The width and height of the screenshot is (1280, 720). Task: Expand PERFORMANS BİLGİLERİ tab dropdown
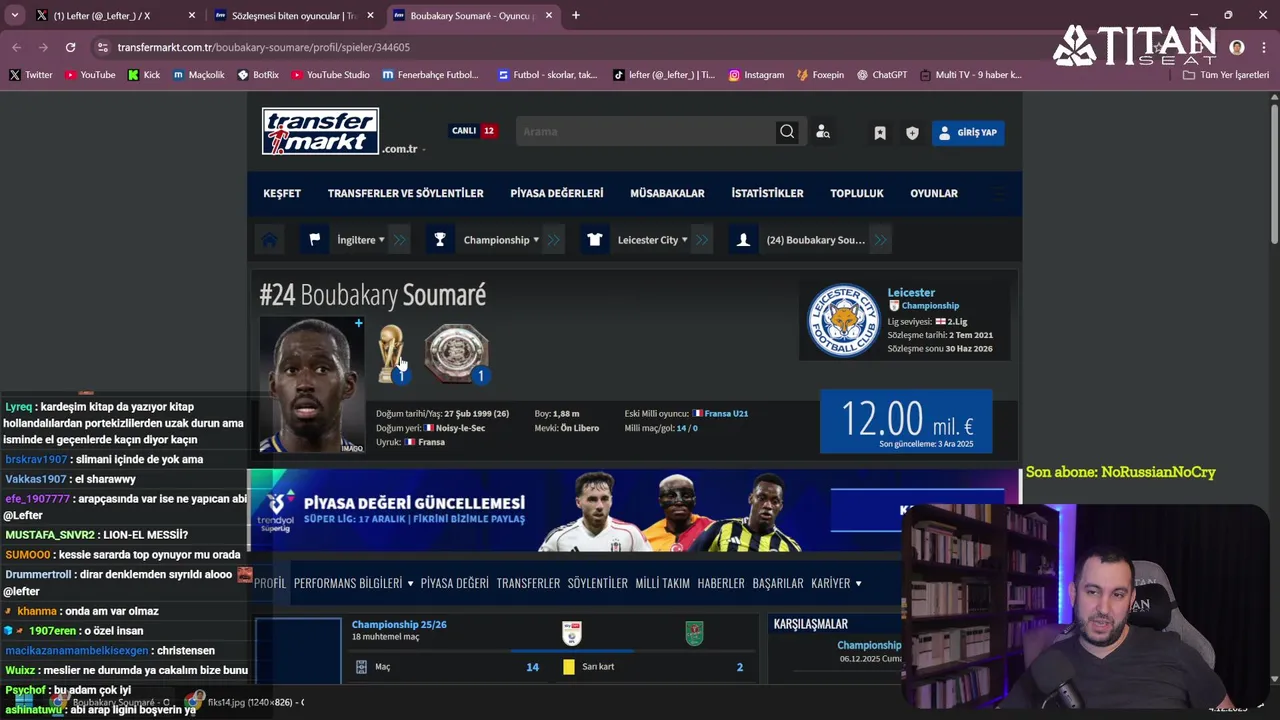[x=353, y=583]
